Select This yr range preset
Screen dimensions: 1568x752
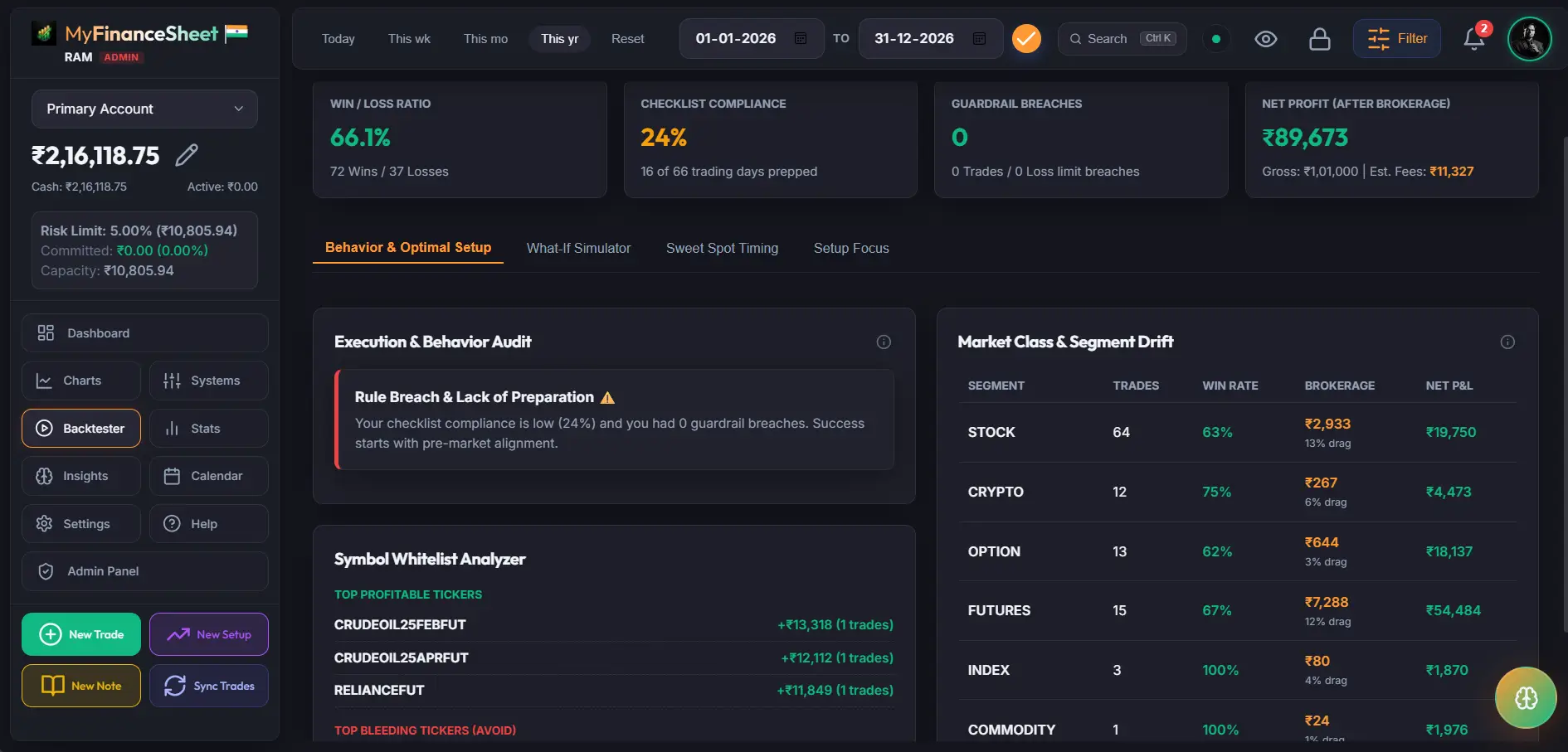pyautogui.click(x=559, y=39)
